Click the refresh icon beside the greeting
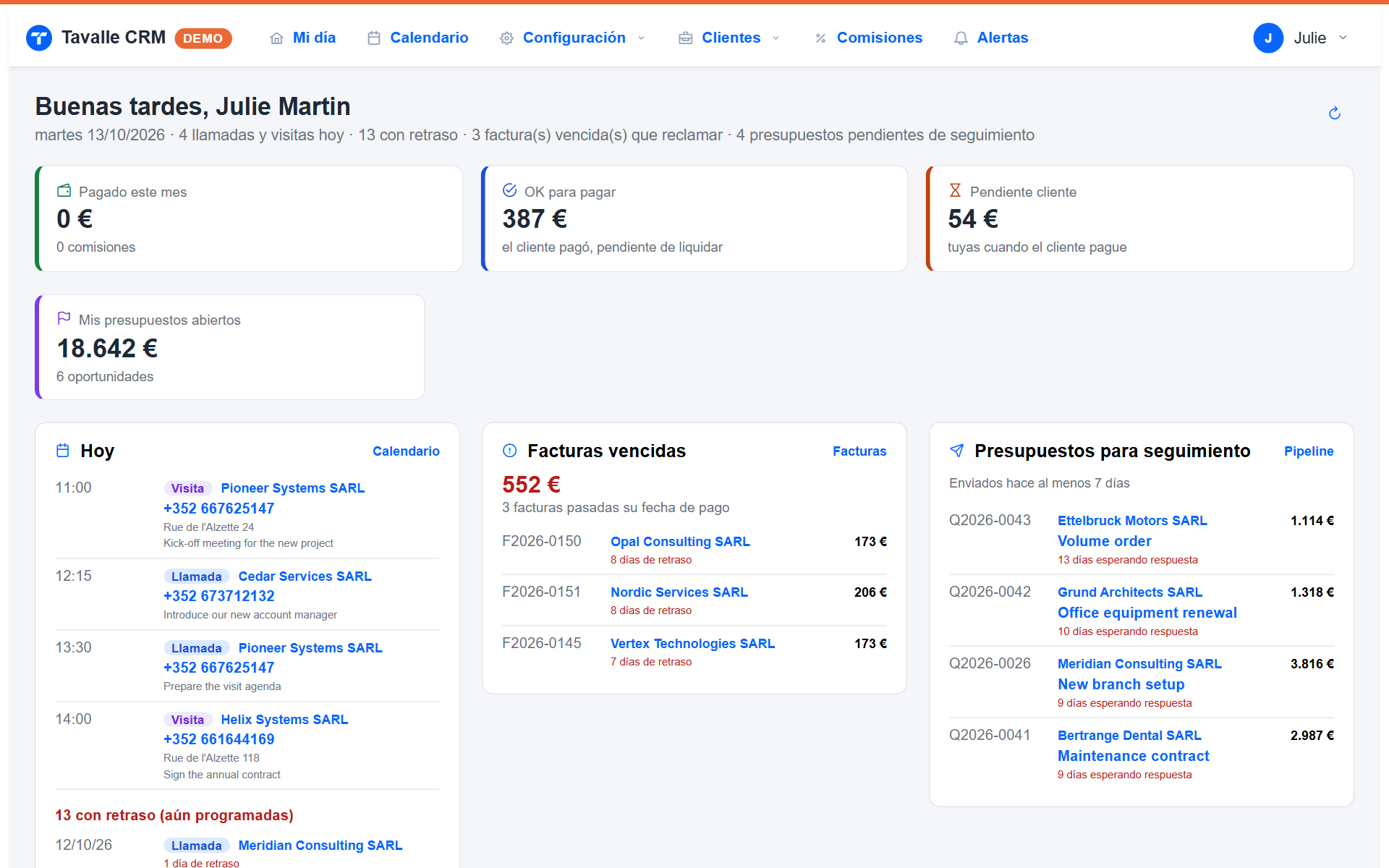 1335,113
